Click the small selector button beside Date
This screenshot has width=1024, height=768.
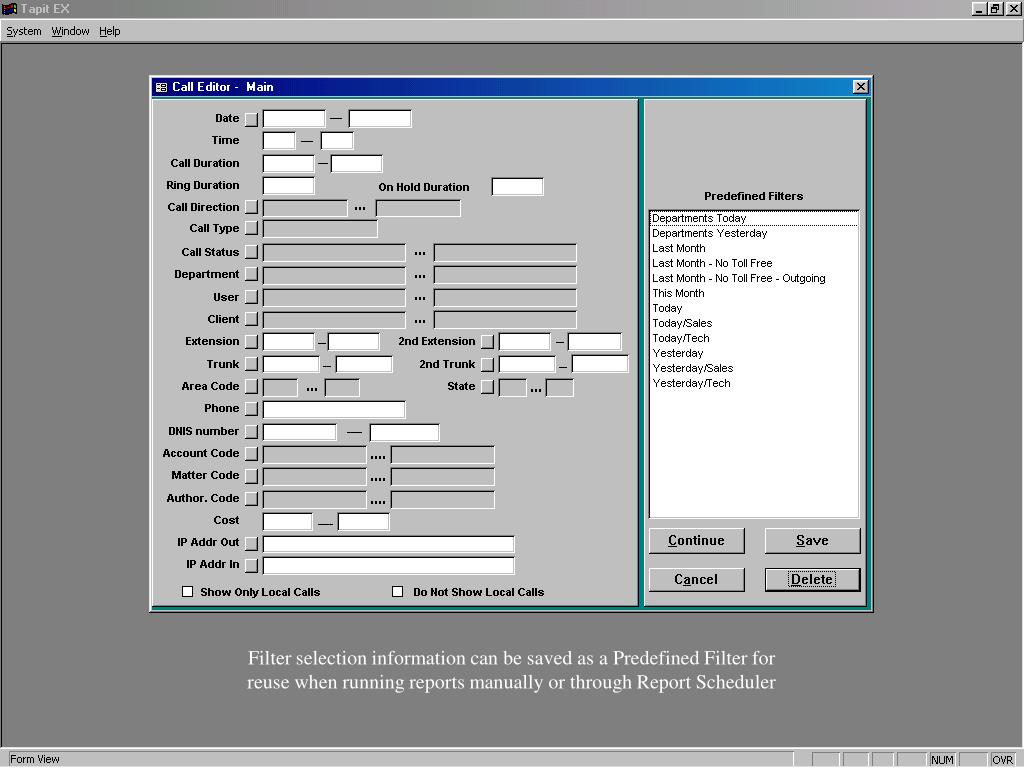click(251, 120)
